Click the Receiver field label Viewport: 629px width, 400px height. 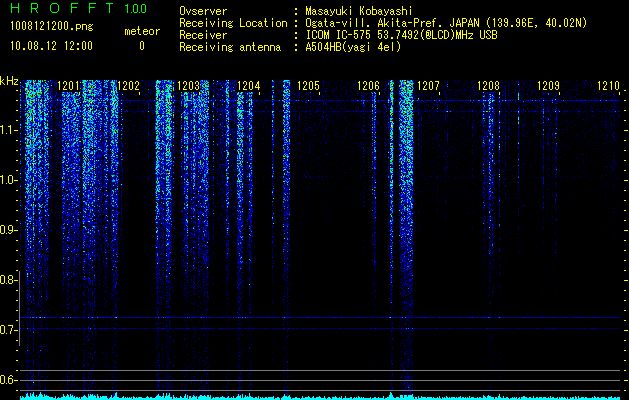click(203, 35)
